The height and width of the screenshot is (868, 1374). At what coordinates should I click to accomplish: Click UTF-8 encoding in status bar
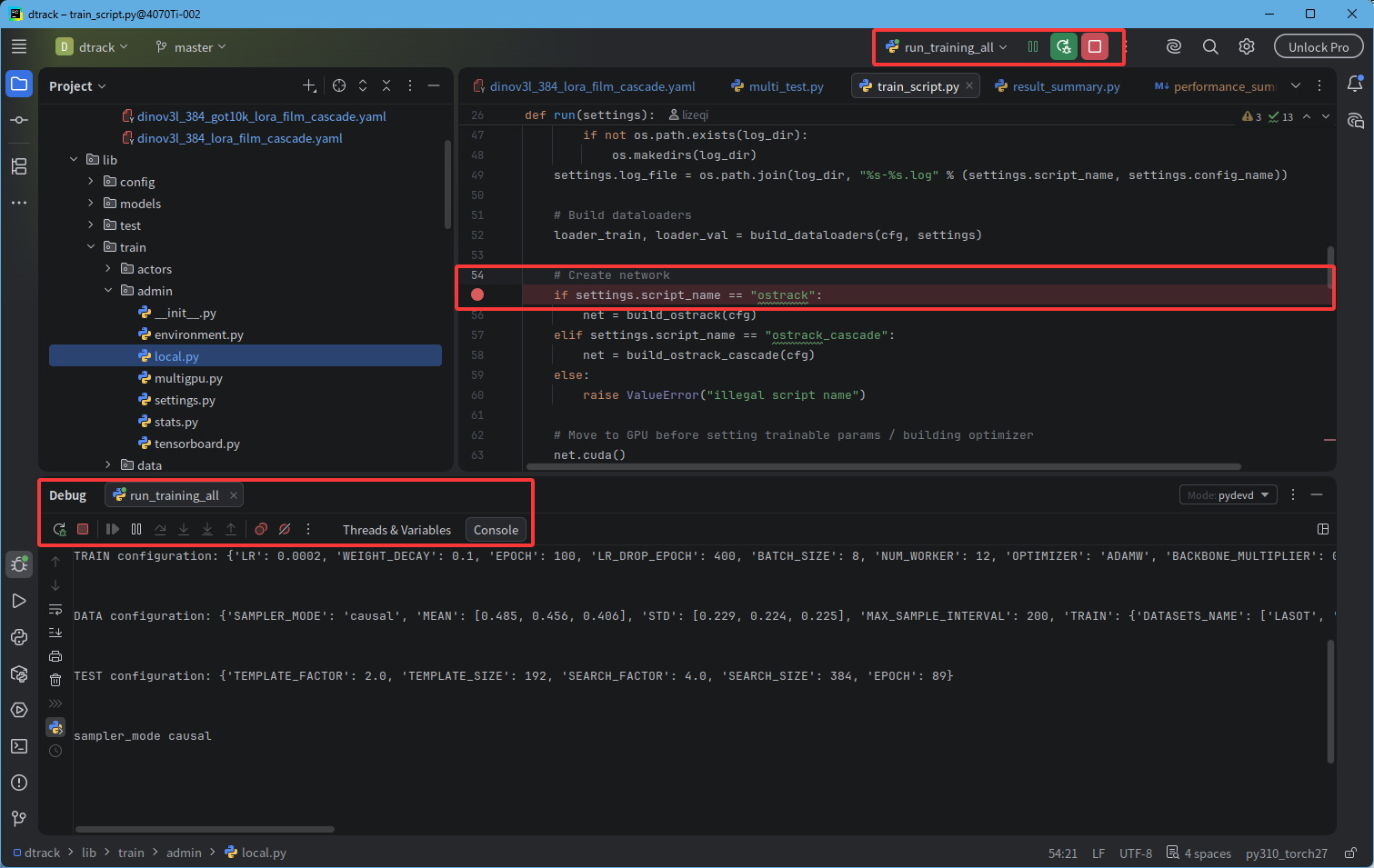click(x=1136, y=853)
